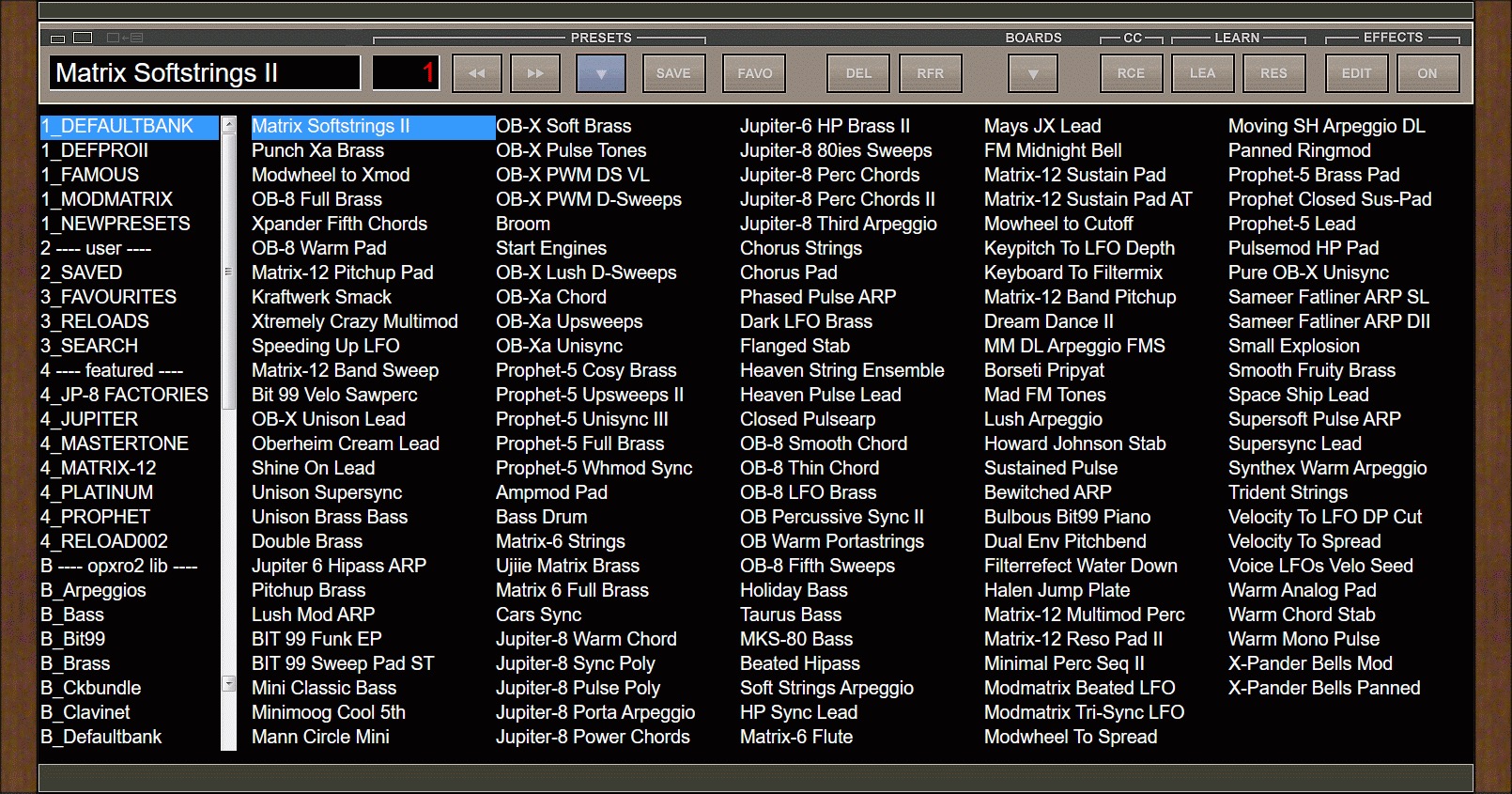Image resolution: width=1512 pixels, height=794 pixels.
Task: Click the RCE button under CC
Action: point(1132,73)
